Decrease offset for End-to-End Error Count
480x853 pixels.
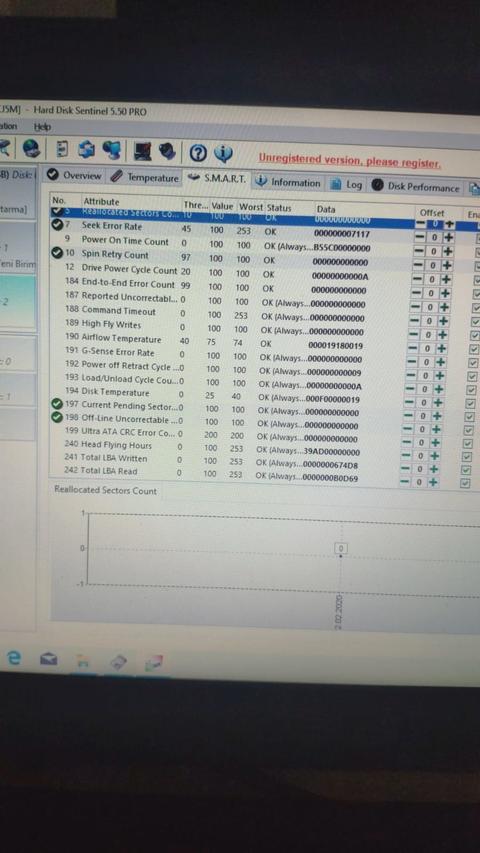(x=417, y=294)
